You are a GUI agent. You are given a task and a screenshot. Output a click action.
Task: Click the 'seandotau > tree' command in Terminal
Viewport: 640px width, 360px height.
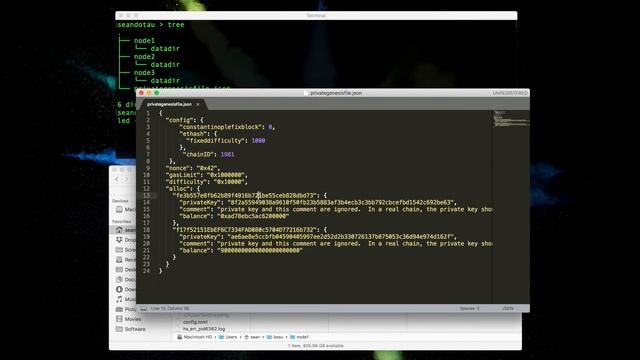point(151,25)
